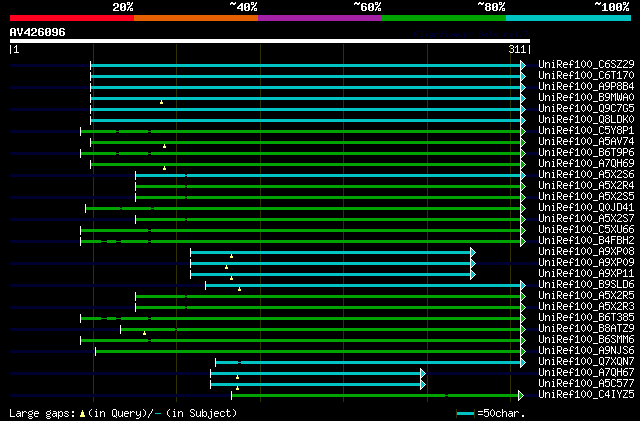Open the UniRef100_C6SZ29 hit label
Viewport: 640px width, 421px height.
(586, 64)
